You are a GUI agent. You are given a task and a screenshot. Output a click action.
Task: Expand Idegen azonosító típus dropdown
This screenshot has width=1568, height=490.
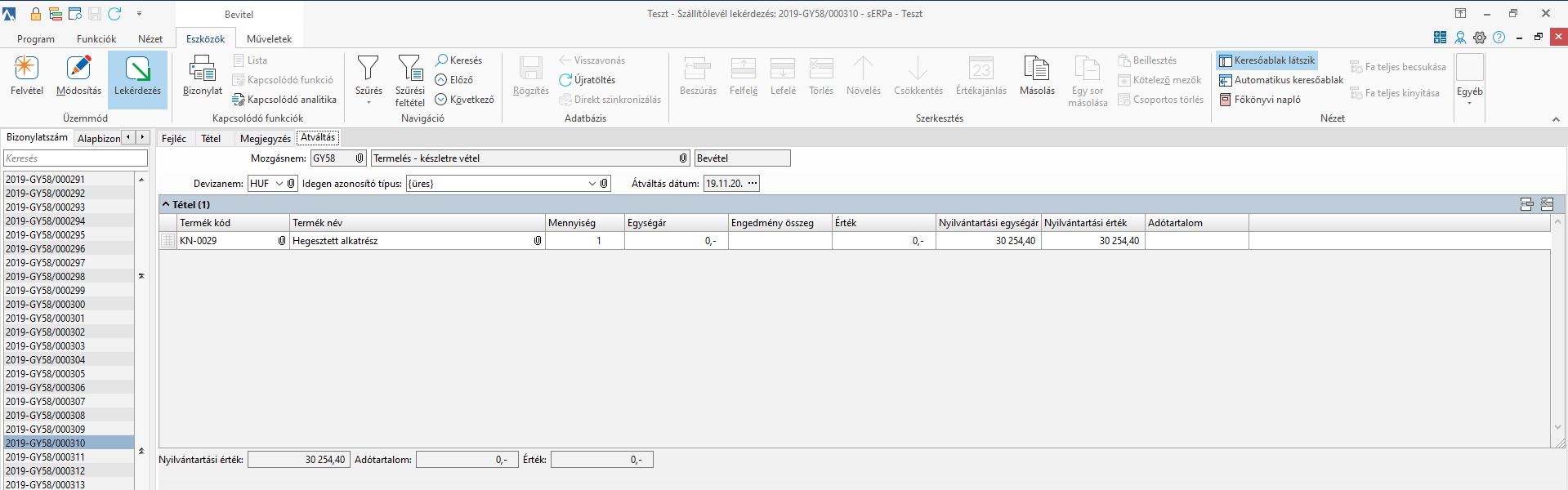[592, 184]
